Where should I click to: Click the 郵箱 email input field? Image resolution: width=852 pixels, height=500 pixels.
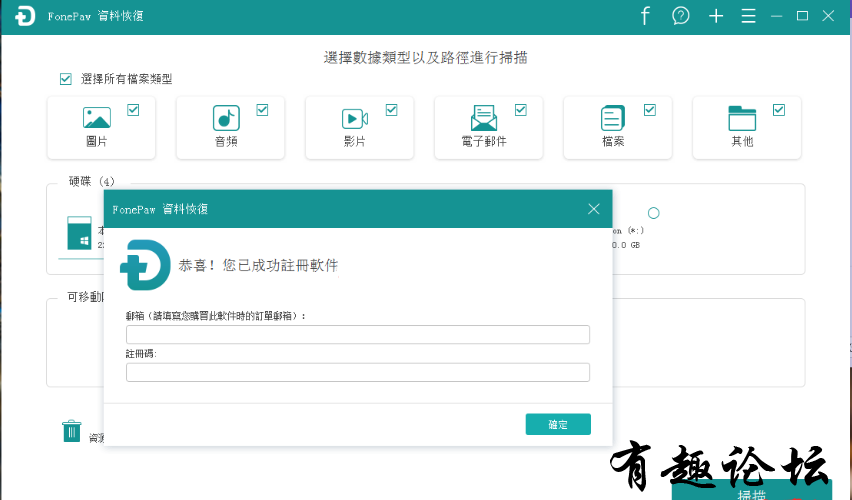[358, 334]
